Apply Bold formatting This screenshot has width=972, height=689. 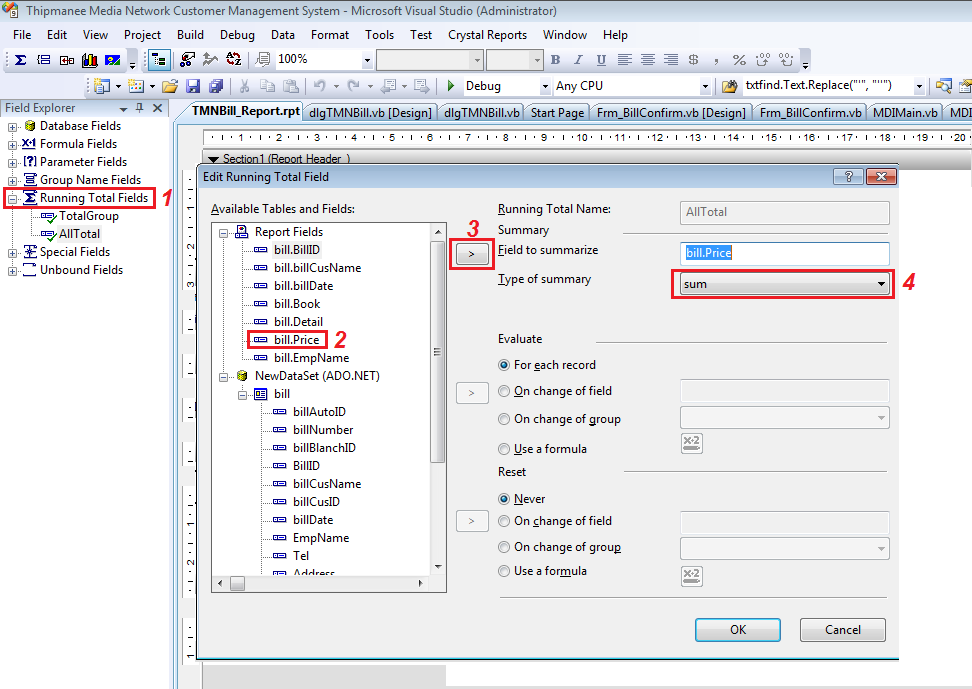[555, 60]
